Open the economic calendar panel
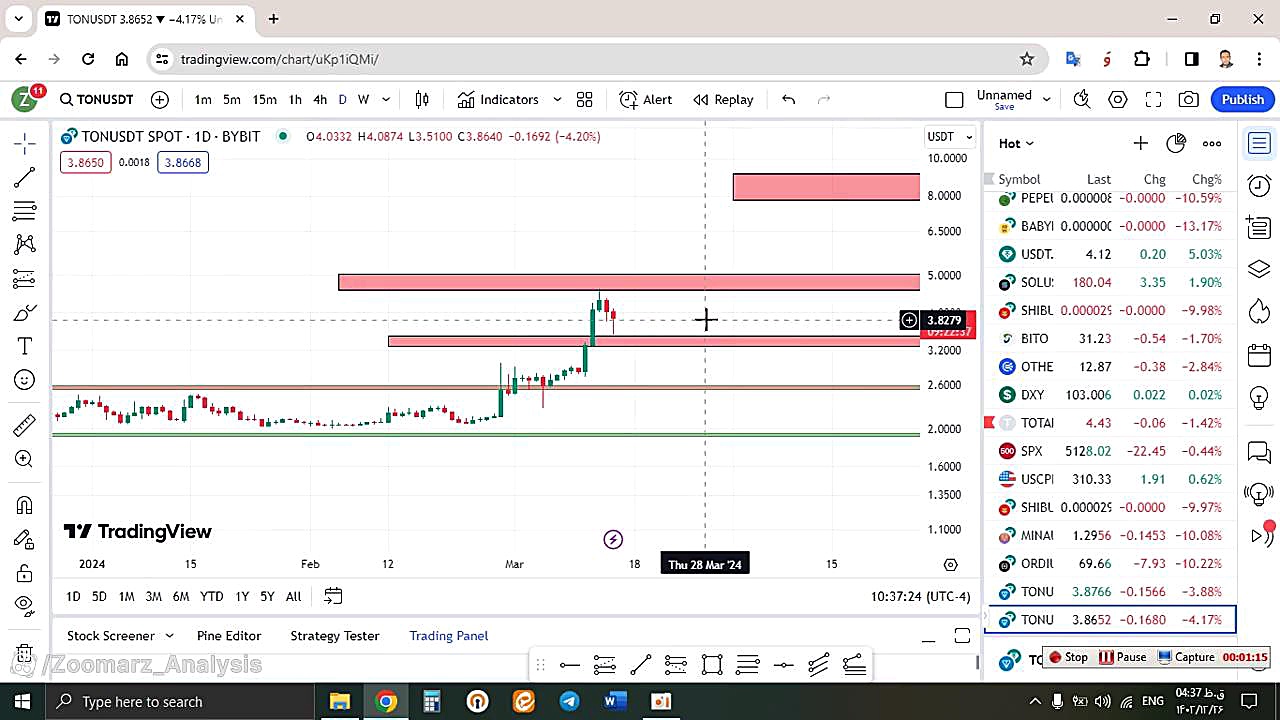 [x=1259, y=355]
